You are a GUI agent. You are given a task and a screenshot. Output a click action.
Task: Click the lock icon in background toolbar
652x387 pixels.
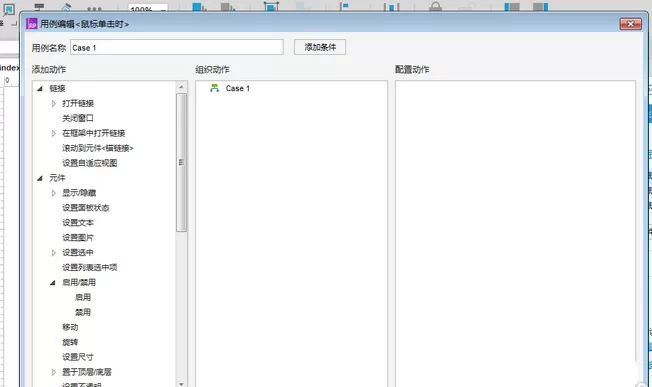(435, 6)
